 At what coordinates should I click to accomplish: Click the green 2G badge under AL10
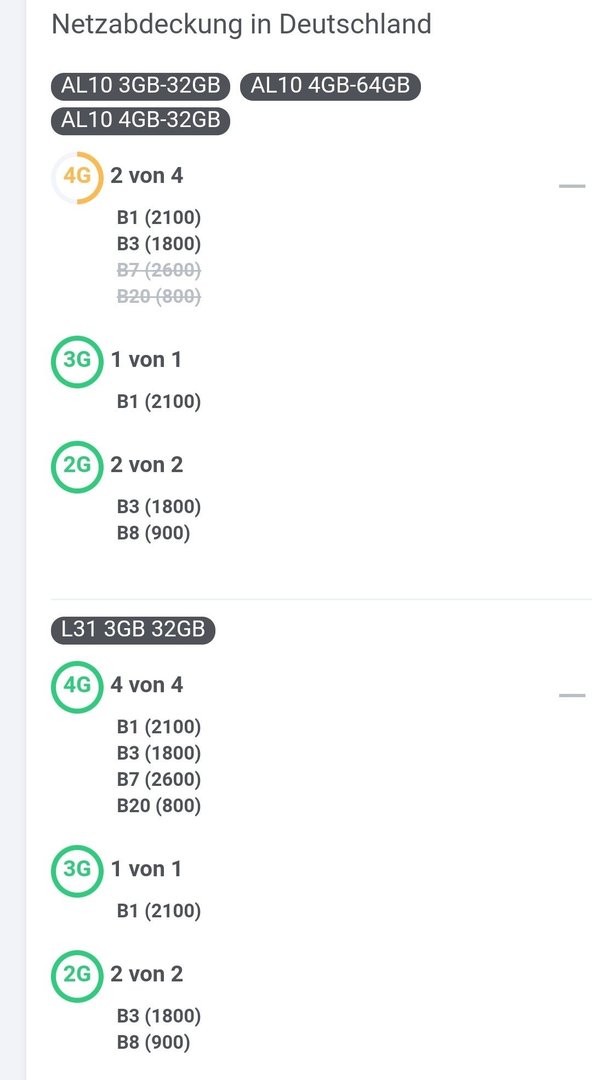[77, 466]
